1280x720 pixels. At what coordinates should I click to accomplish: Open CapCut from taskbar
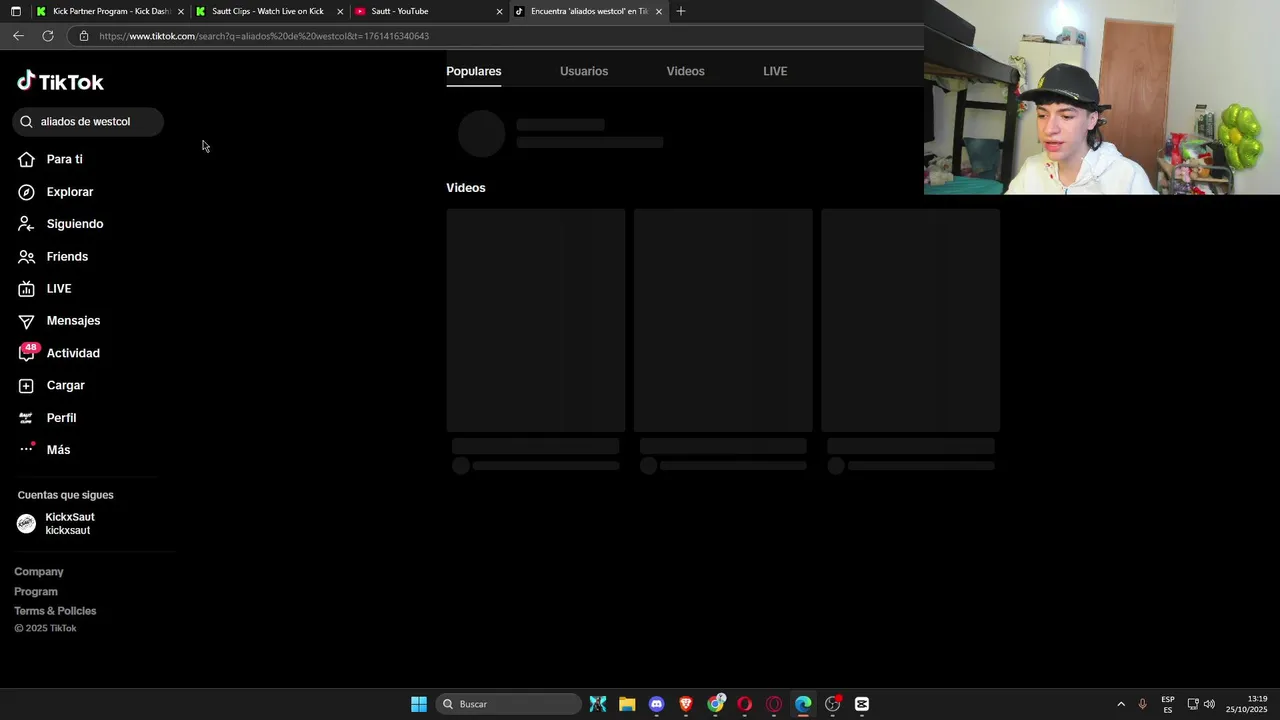click(862, 704)
